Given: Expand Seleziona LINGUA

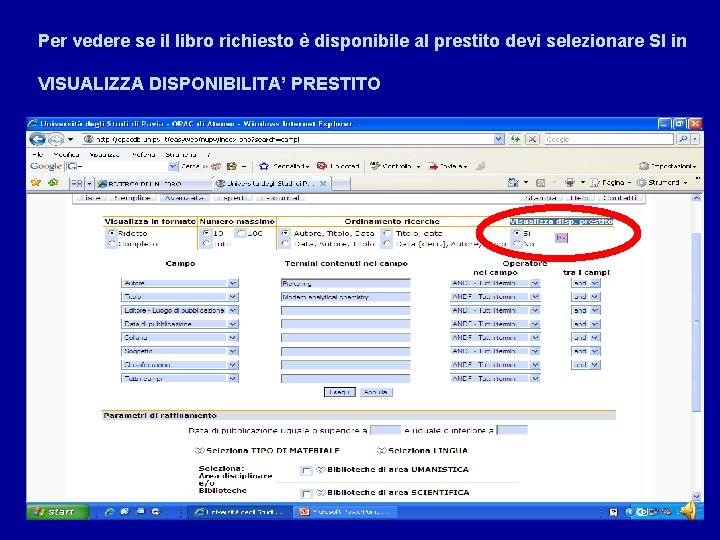Looking at the screenshot, I should point(422,450).
